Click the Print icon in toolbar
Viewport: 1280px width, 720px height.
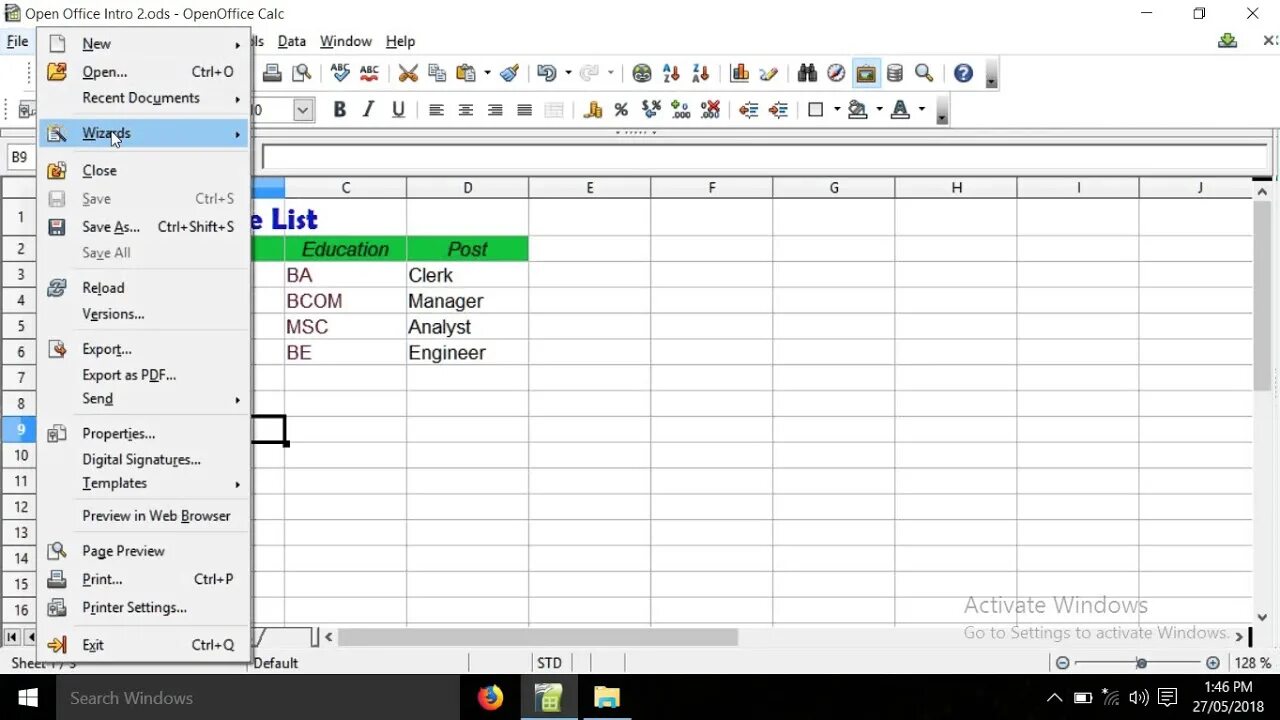click(271, 73)
